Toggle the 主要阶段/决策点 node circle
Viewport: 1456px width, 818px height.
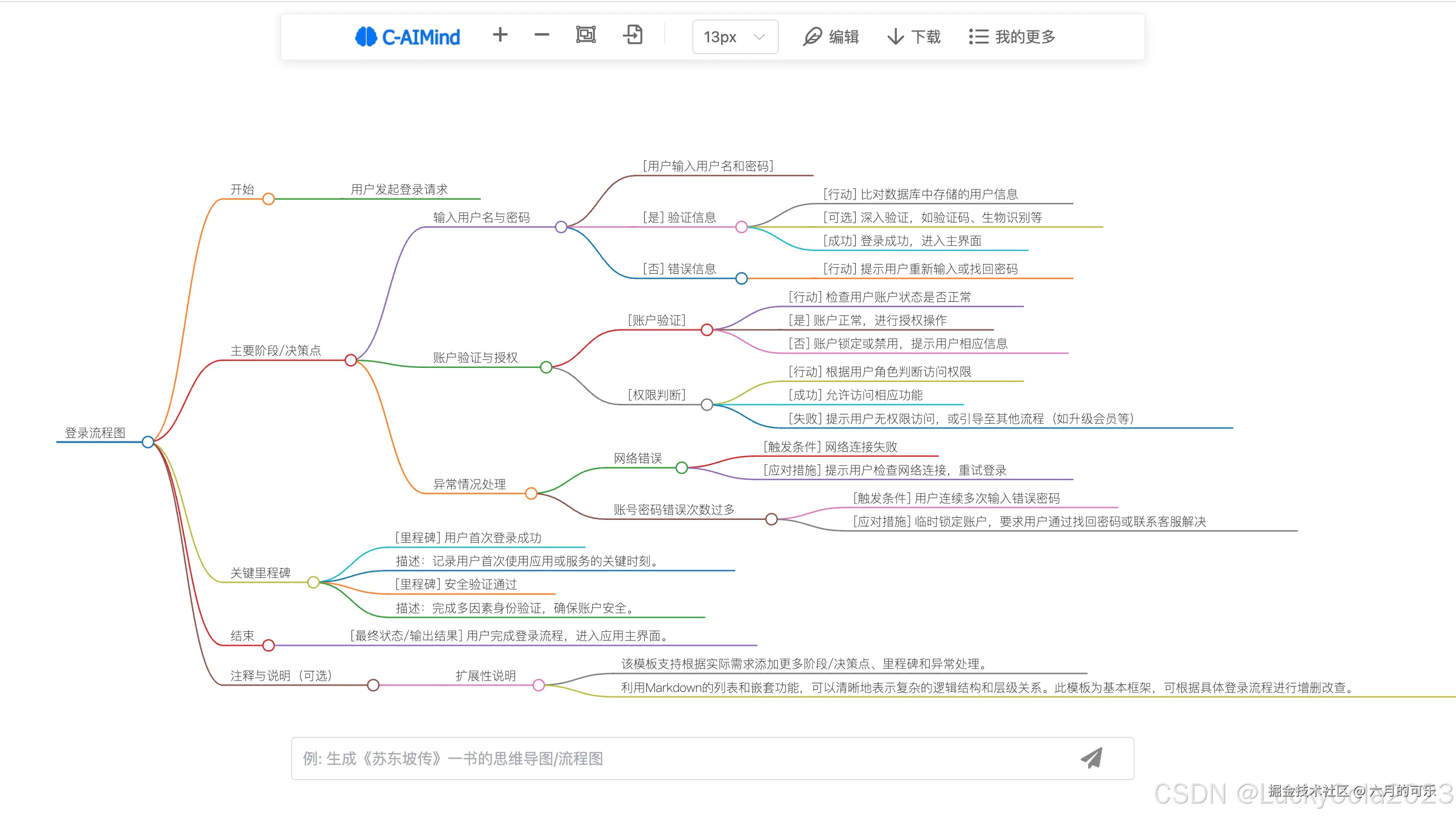point(351,360)
